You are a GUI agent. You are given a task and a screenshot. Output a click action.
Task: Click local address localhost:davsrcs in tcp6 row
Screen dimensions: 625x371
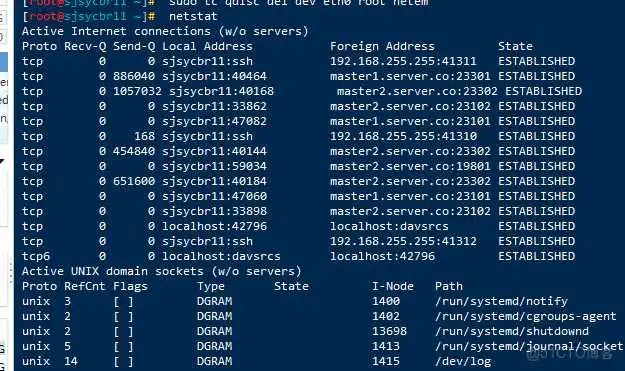(221, 257)
